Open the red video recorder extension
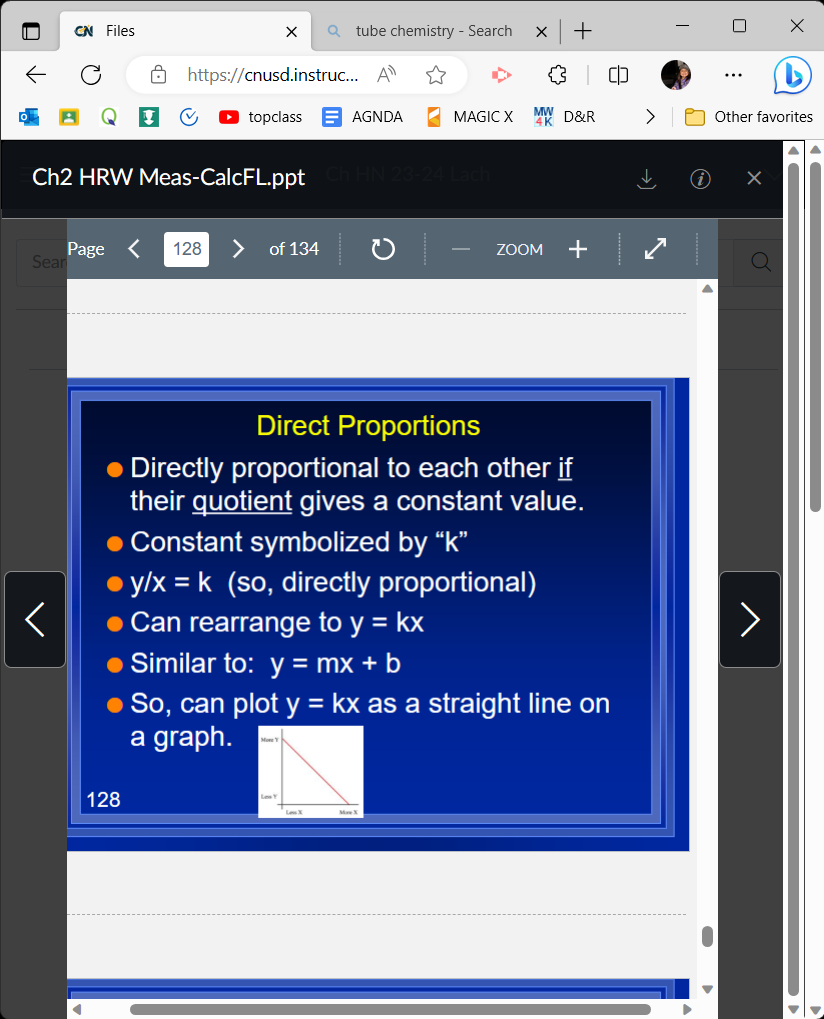Viewport: 824px width, 1019px height. 501,75
